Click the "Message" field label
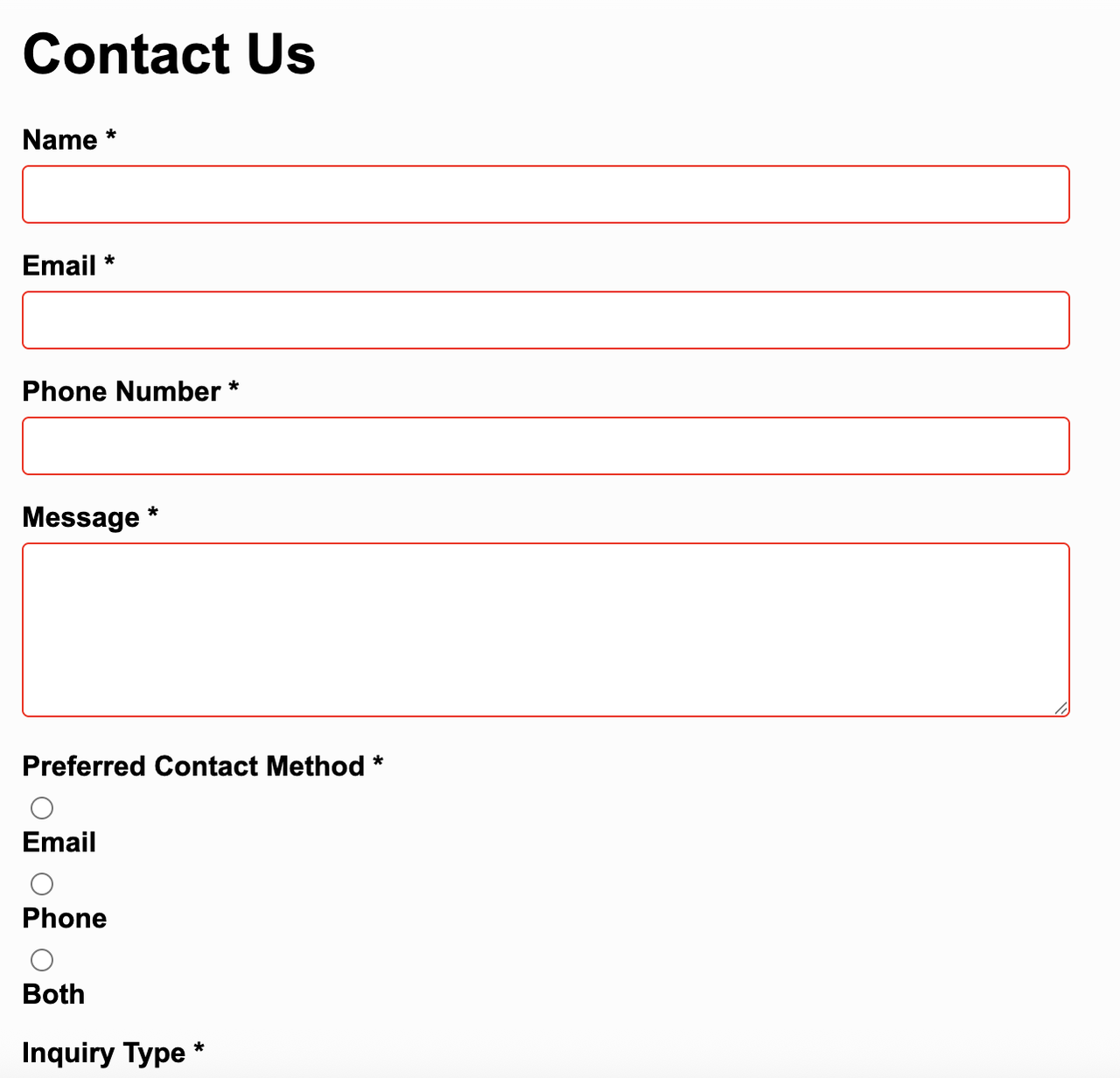The width and height of the screenshot is (1120, 1078). 80,518
